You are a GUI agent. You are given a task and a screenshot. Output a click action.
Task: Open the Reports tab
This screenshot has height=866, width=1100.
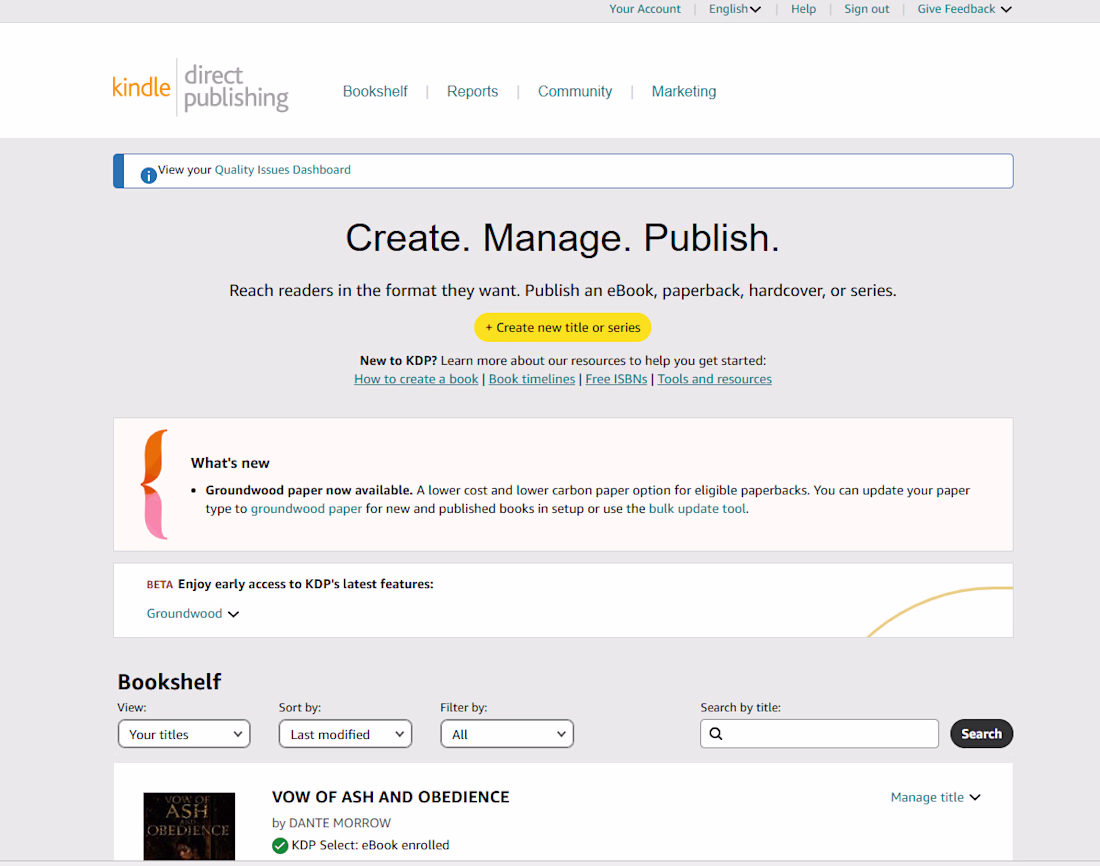click(473, 91)
